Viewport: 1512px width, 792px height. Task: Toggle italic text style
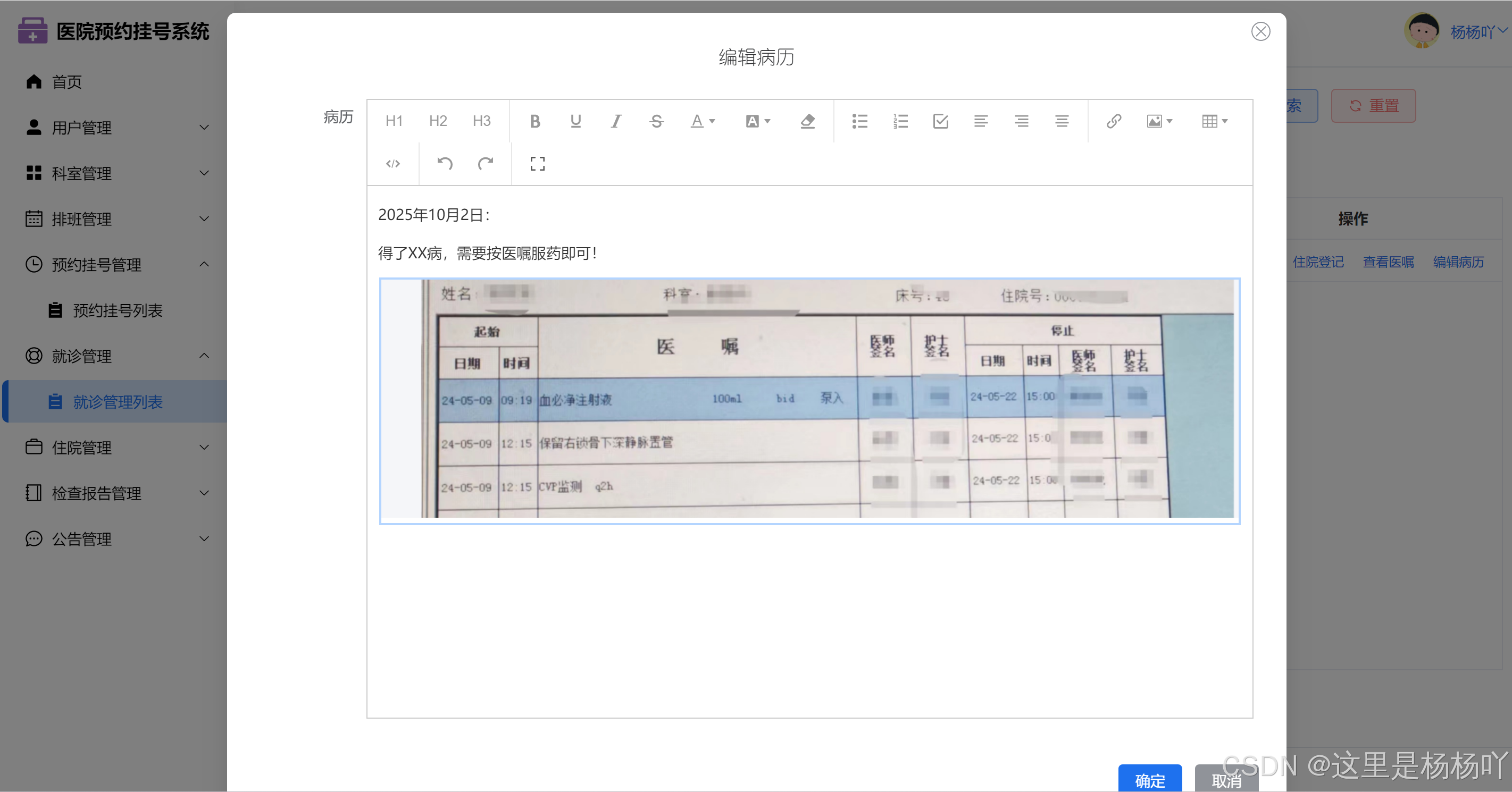(x=616, y=121)
